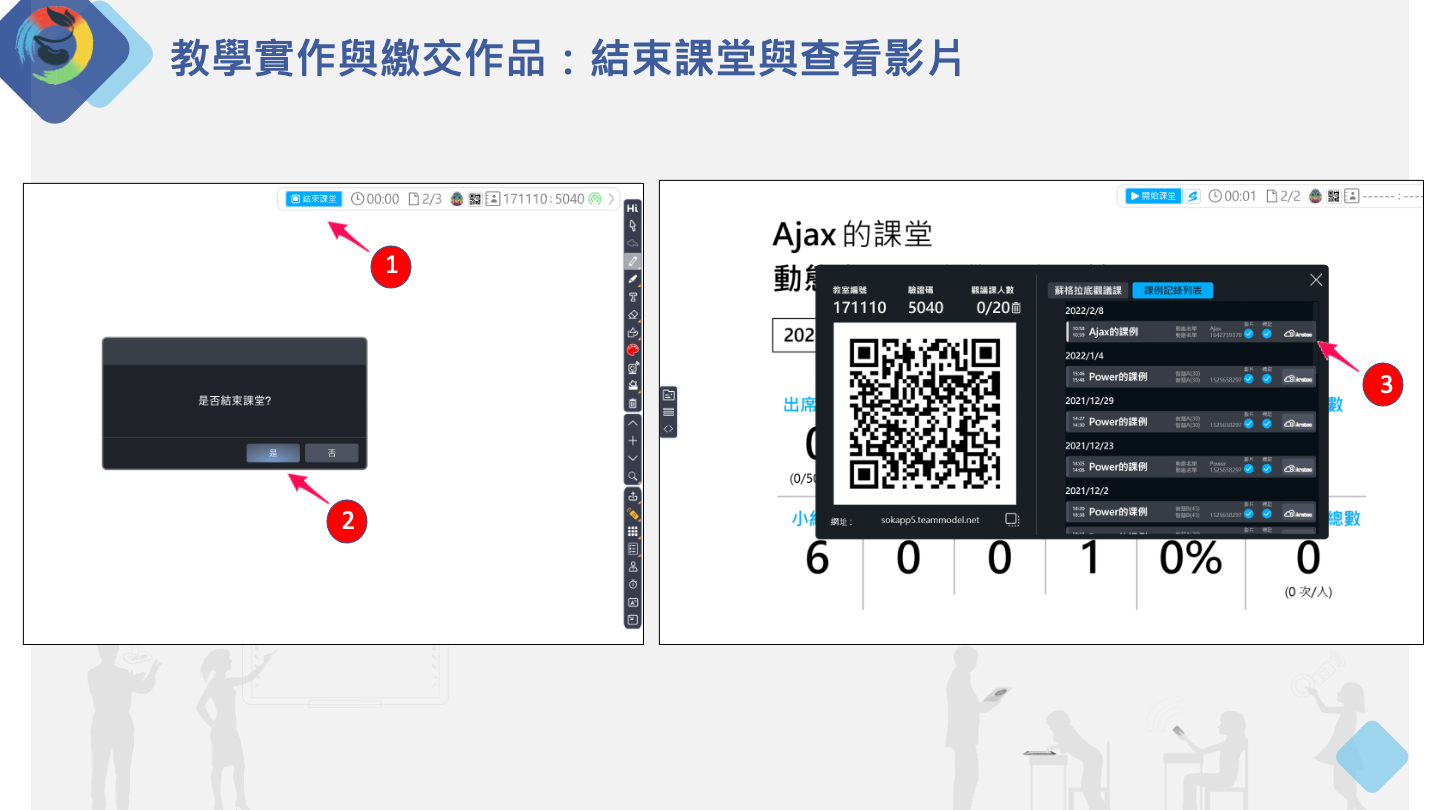Open the red color palette

pyautogui.click(x=632, y=352)
